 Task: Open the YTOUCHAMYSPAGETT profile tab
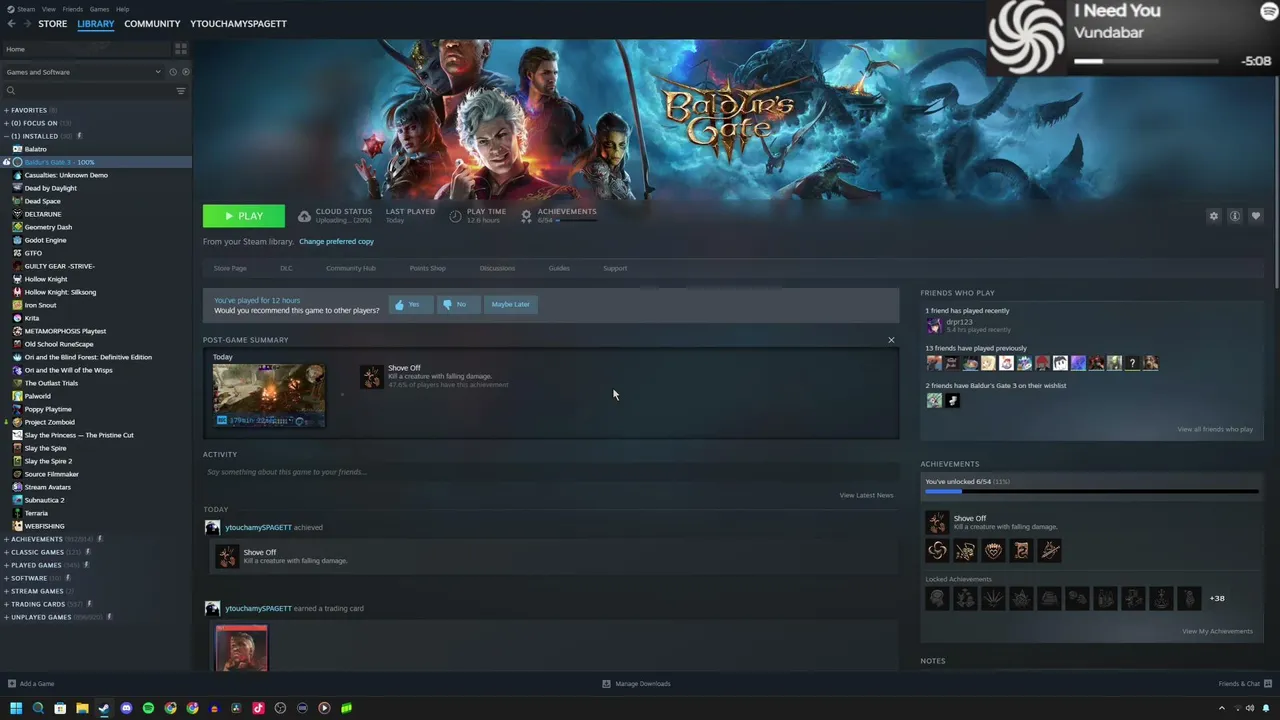click(x=238, y=24)
